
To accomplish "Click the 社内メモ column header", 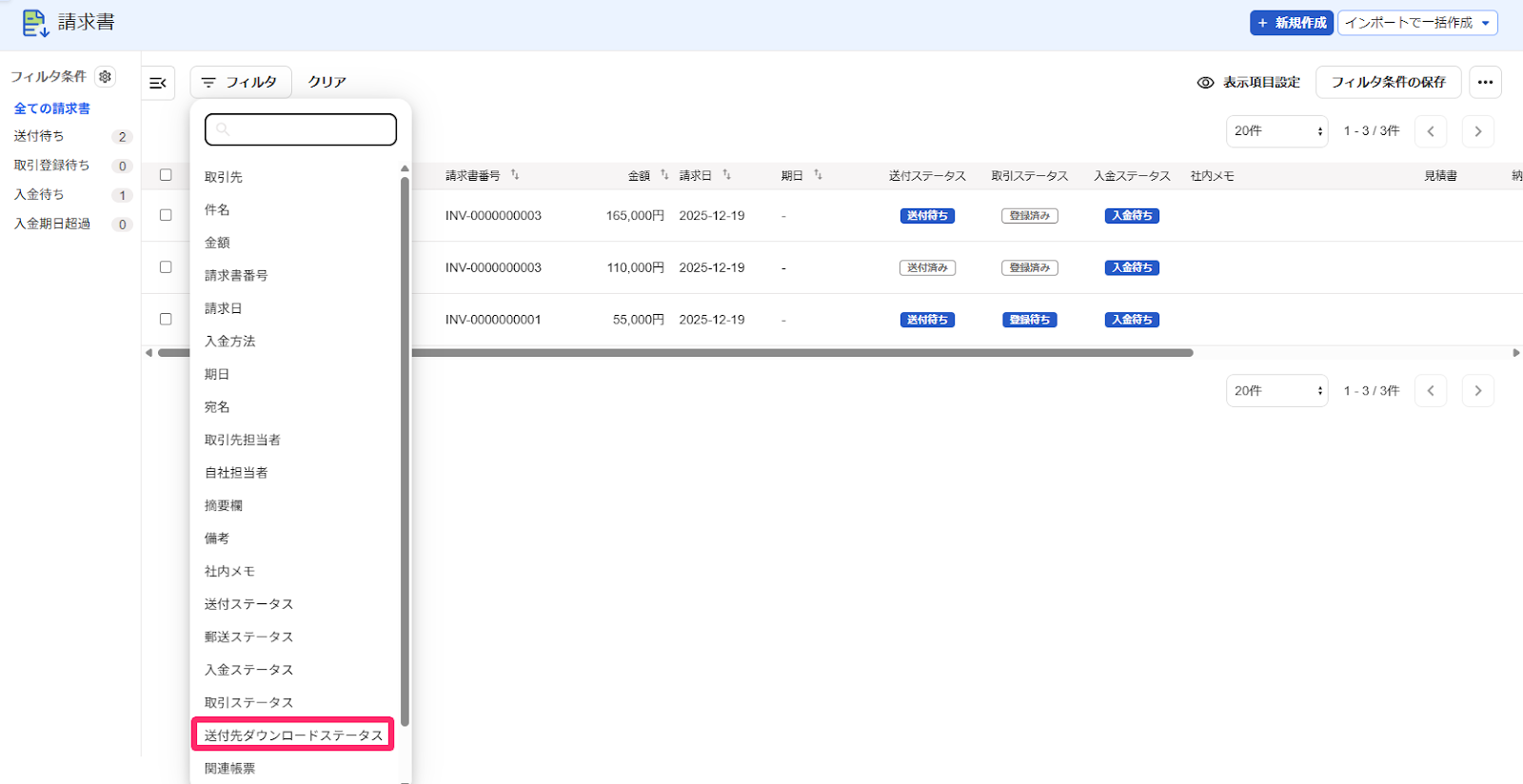I will point(1212,176).
